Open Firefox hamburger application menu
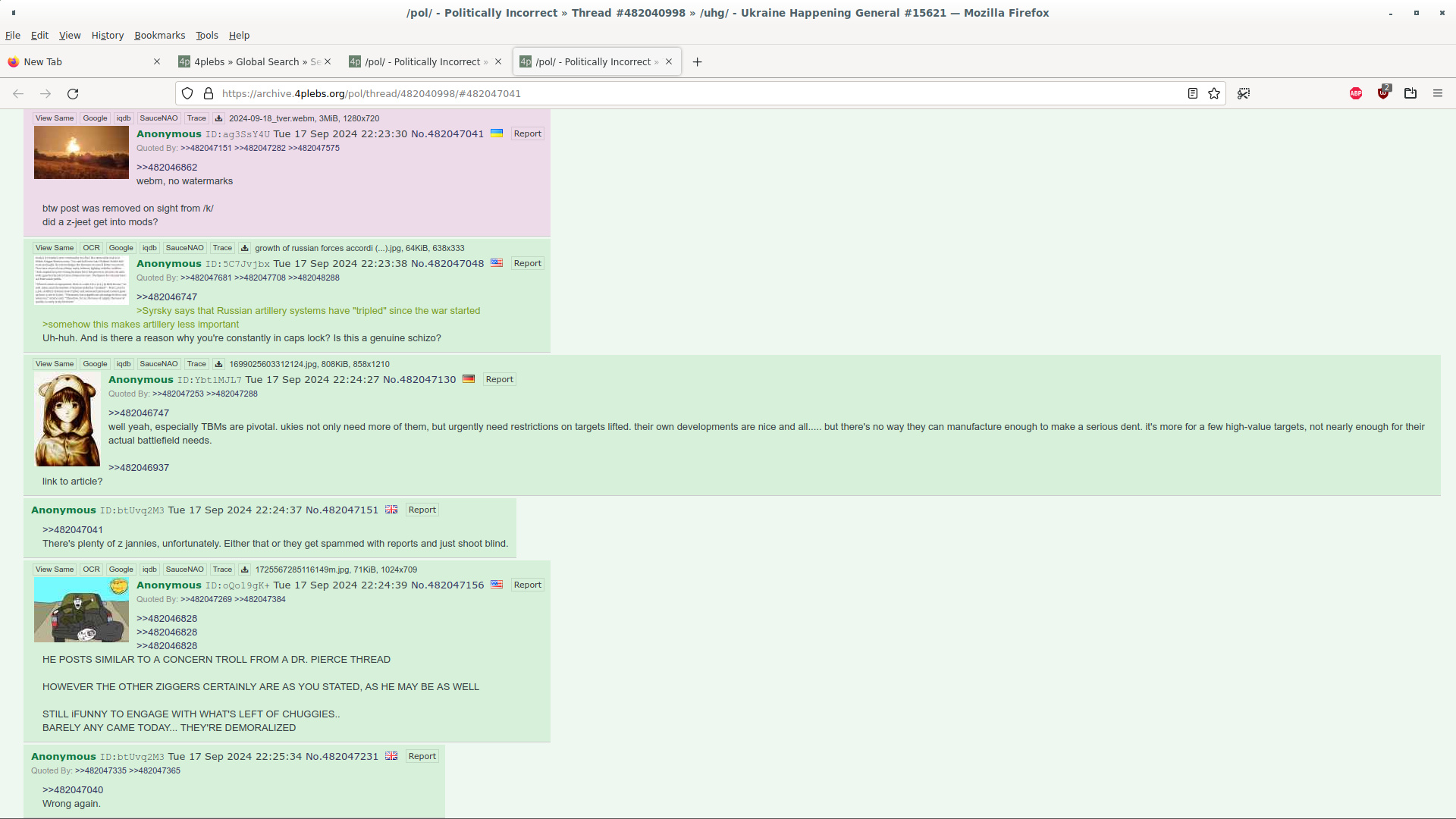 point(1437,94)
